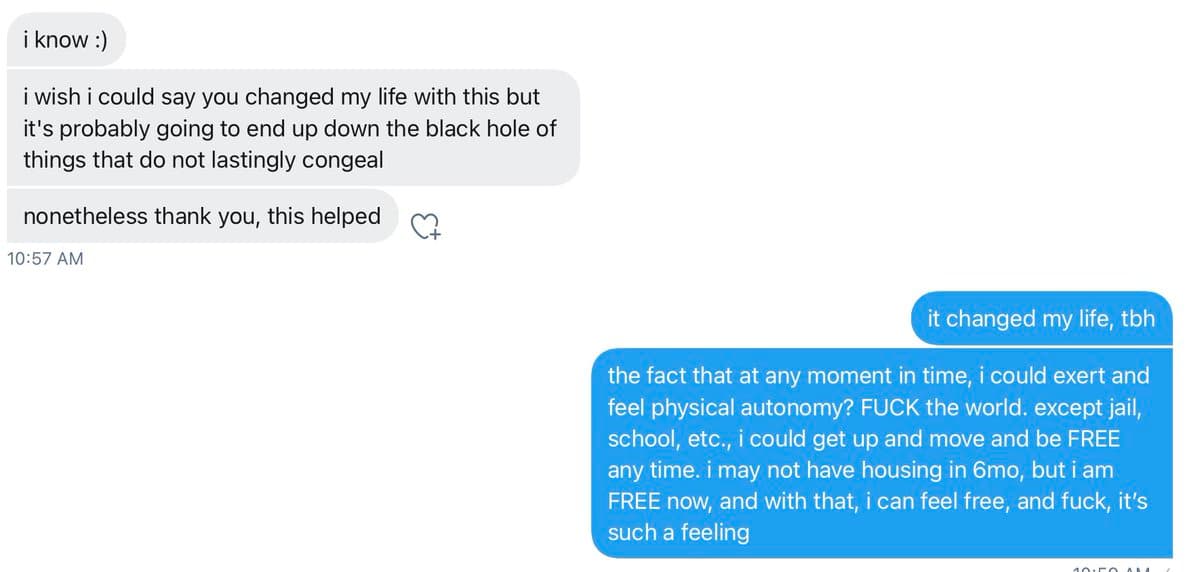
Task: Click the last line "such a feeling"
Action: (678, 532)
